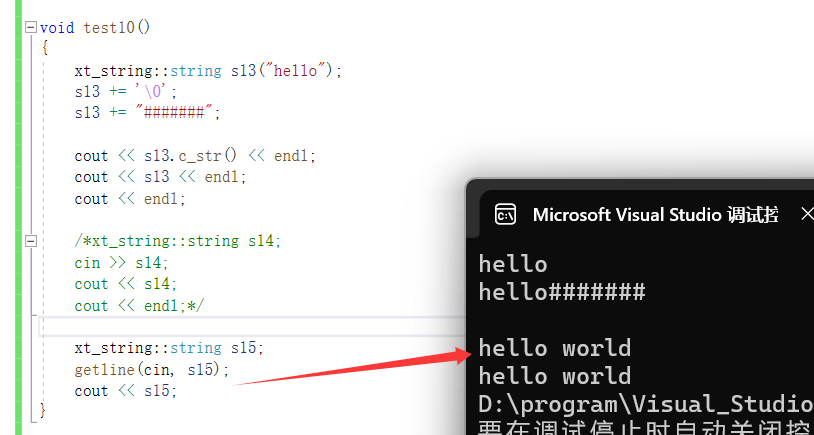Screen dimensions: 814x435
Task: Click the line declaring s13("hello")
Action: coord(208,71)
